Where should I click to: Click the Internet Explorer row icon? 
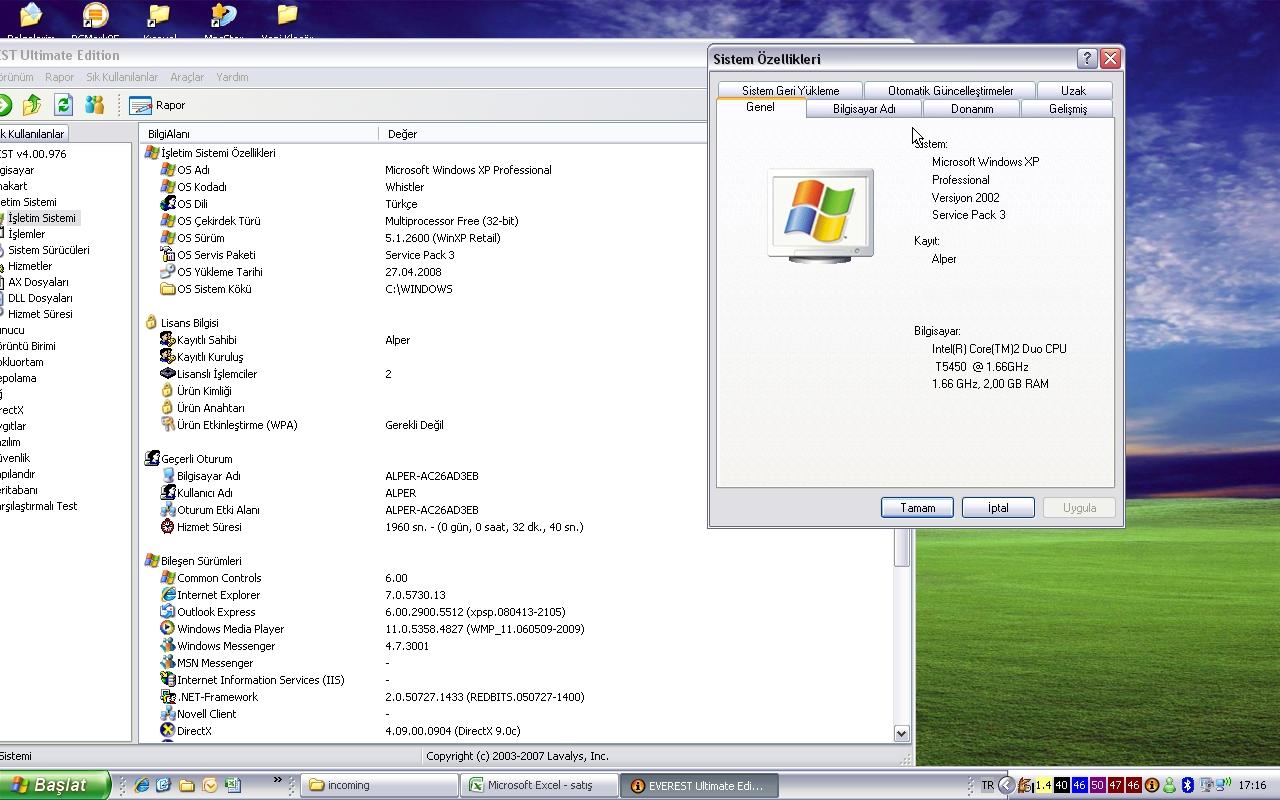(168, 595)
